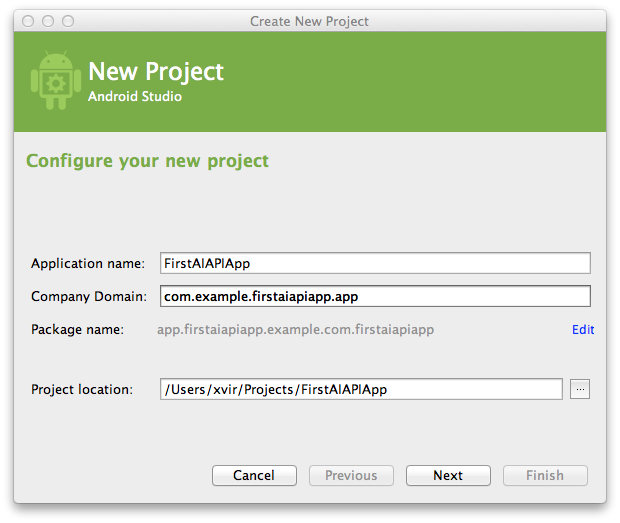Click the Next button
The width and height of the screenshot is (620, 523).
[x=448, y=475]
